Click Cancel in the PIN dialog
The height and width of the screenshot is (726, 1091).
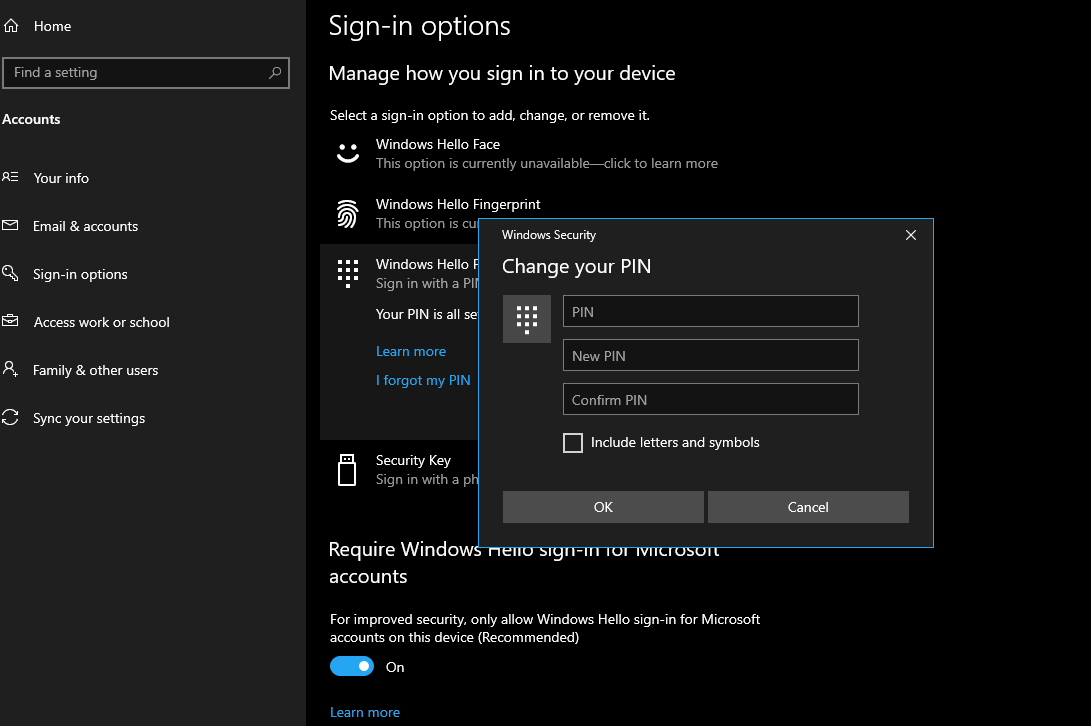click(808, 507)
